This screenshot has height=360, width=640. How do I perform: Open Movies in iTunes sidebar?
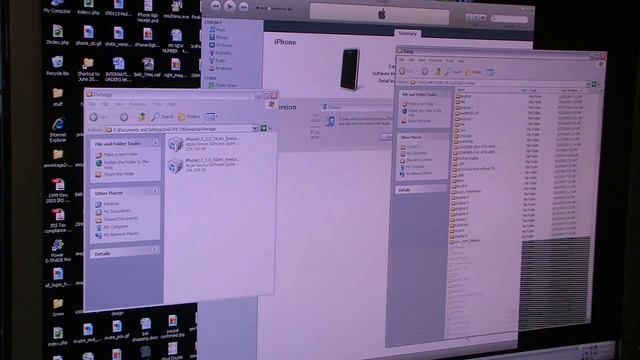point(218,38)
